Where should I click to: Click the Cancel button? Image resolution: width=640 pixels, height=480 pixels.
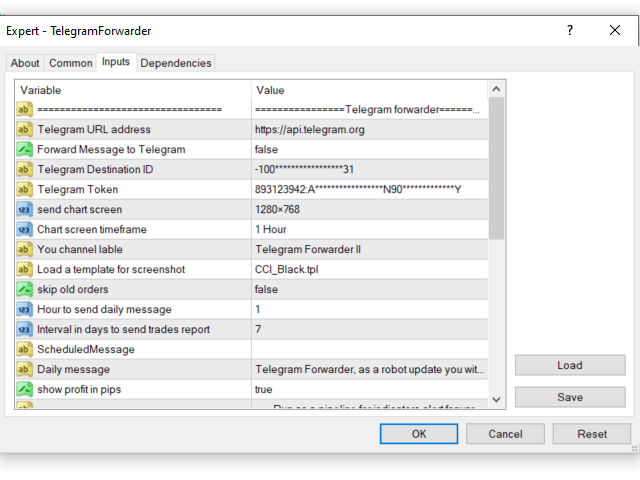pyautogui.click(x=505, y=434)
